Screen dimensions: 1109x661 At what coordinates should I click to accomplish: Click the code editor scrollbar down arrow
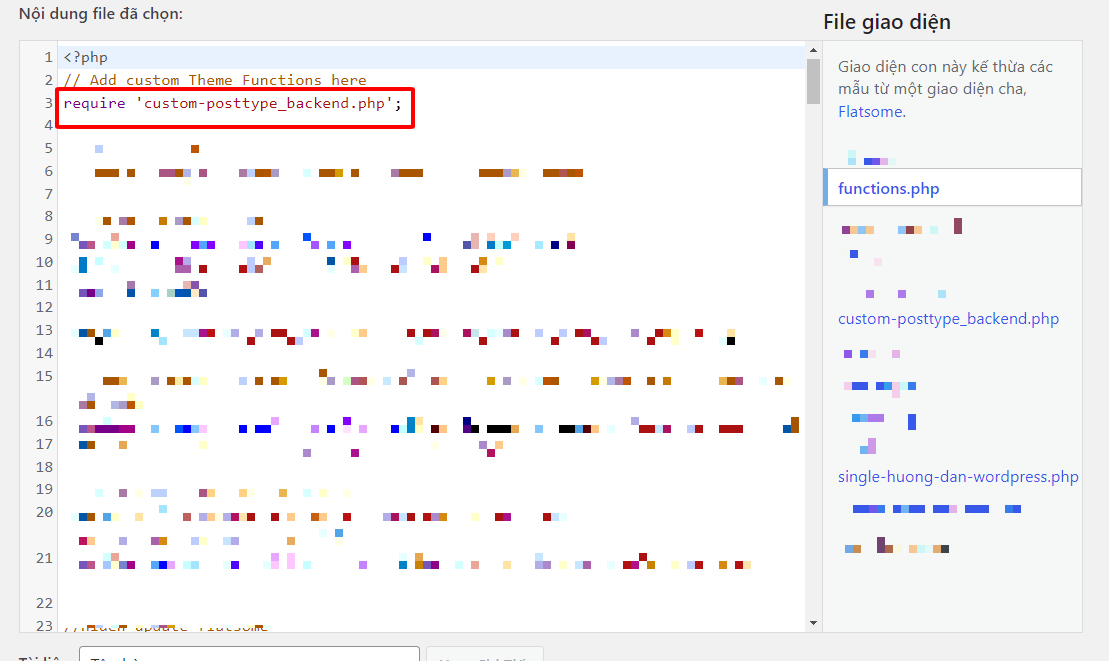click(813, 623)
